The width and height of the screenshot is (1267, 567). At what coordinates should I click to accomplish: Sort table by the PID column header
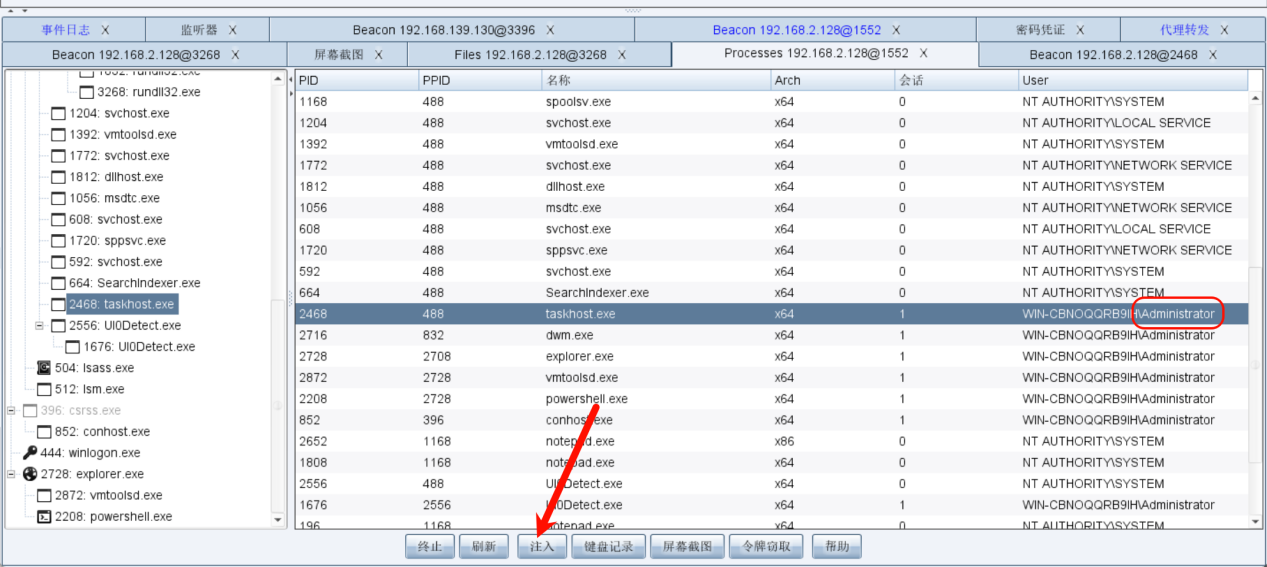[357, 80]
